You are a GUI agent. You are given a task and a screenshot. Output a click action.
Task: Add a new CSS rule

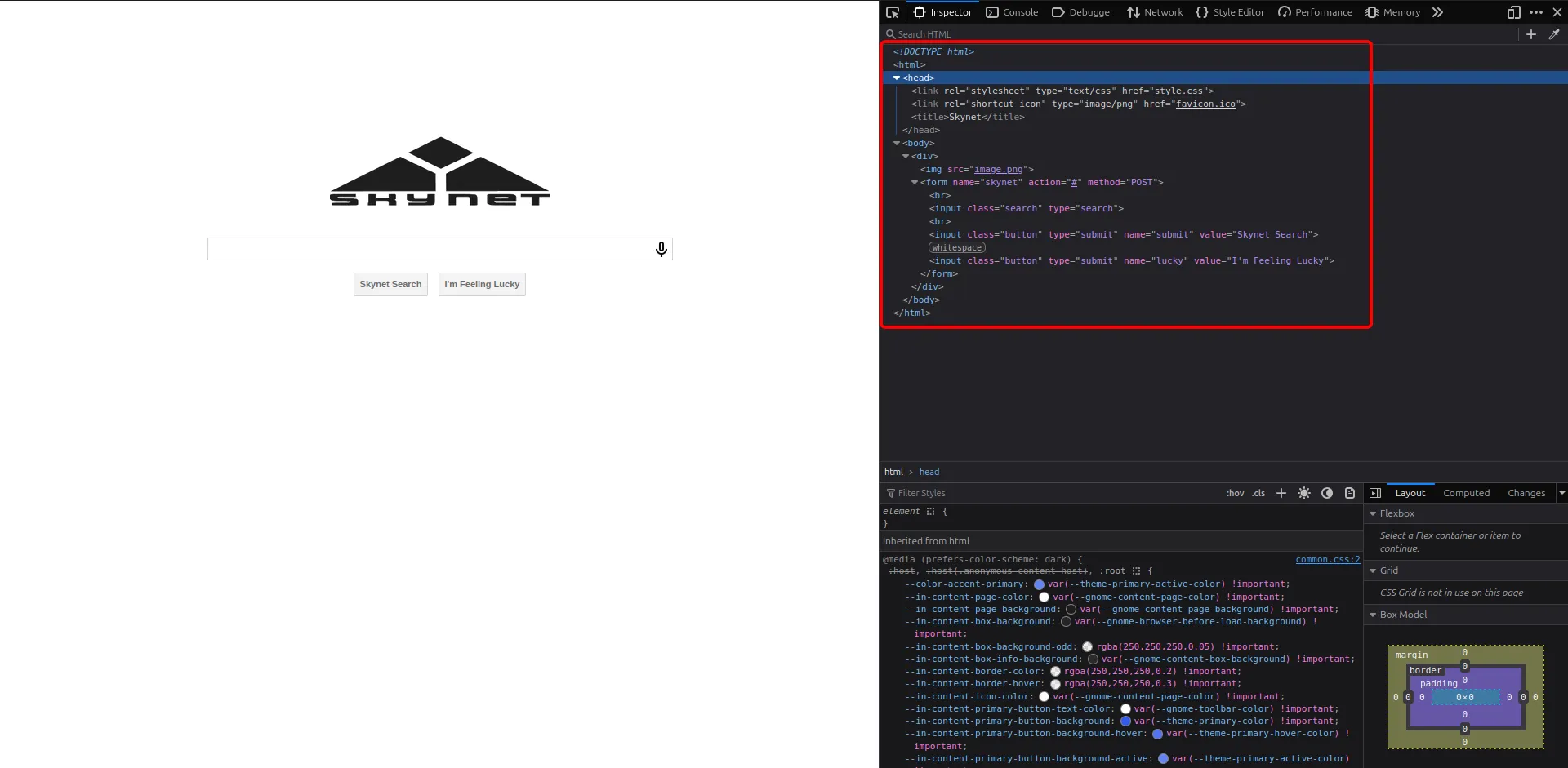pos(1281,493)
